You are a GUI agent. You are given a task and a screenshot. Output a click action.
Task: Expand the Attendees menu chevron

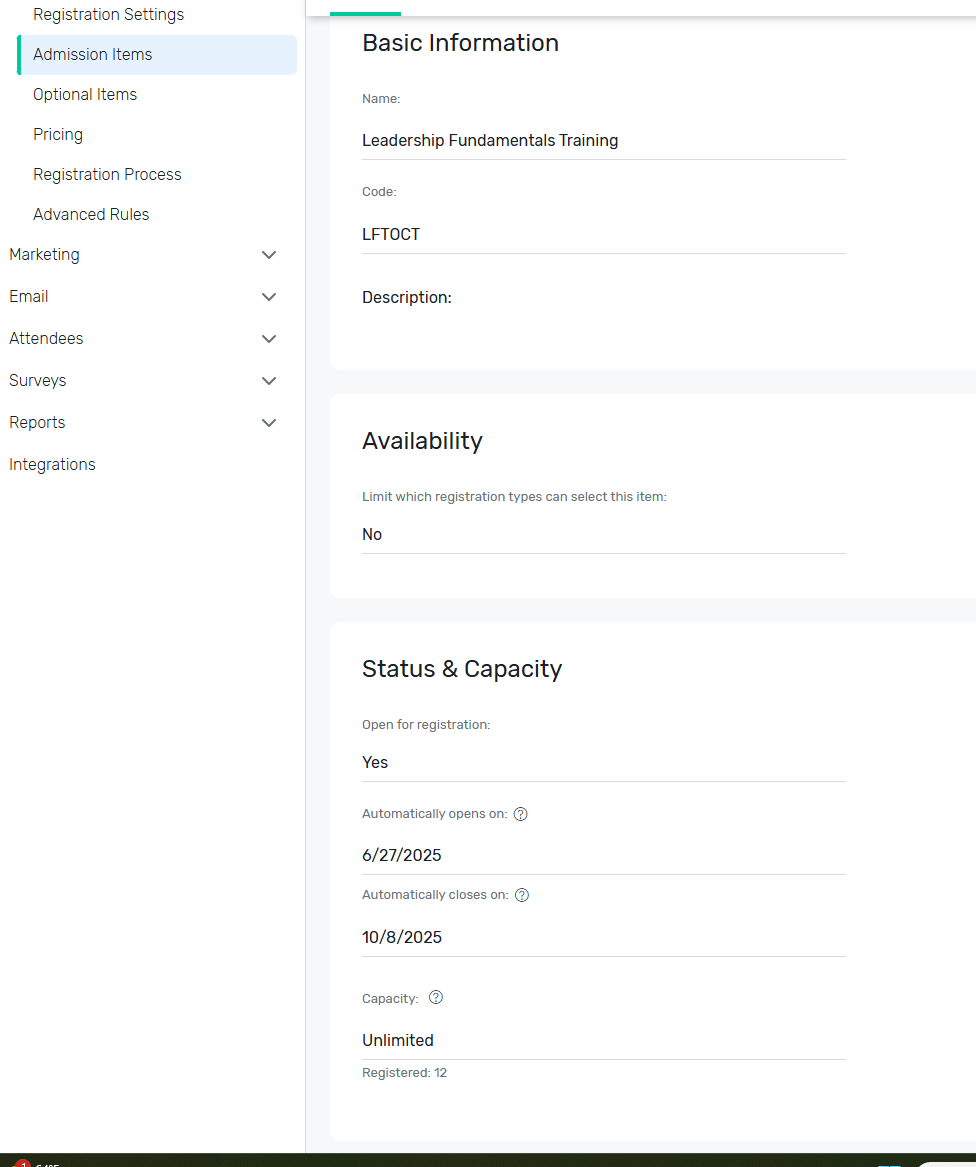[269, 339]
